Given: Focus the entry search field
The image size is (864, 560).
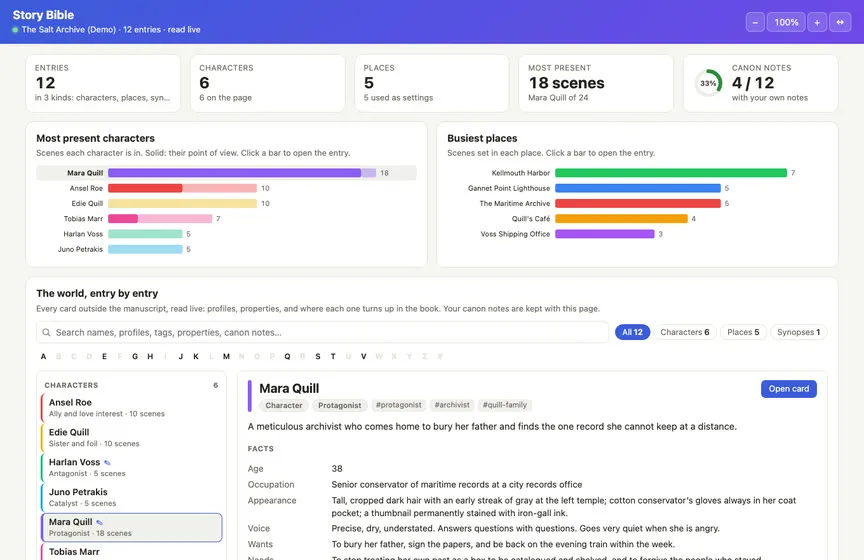Looking at the screenshot, I should (322, 332).
